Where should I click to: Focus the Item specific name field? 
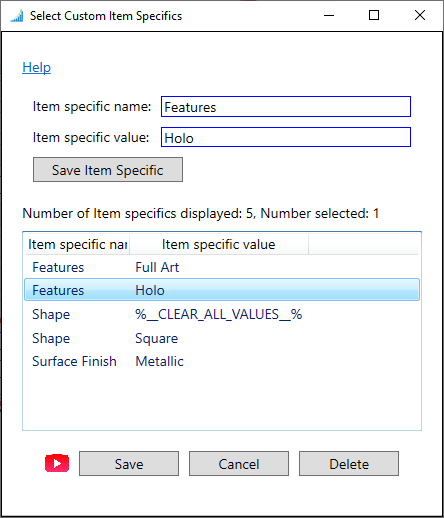pyautogui.click(x=286, y=107)
